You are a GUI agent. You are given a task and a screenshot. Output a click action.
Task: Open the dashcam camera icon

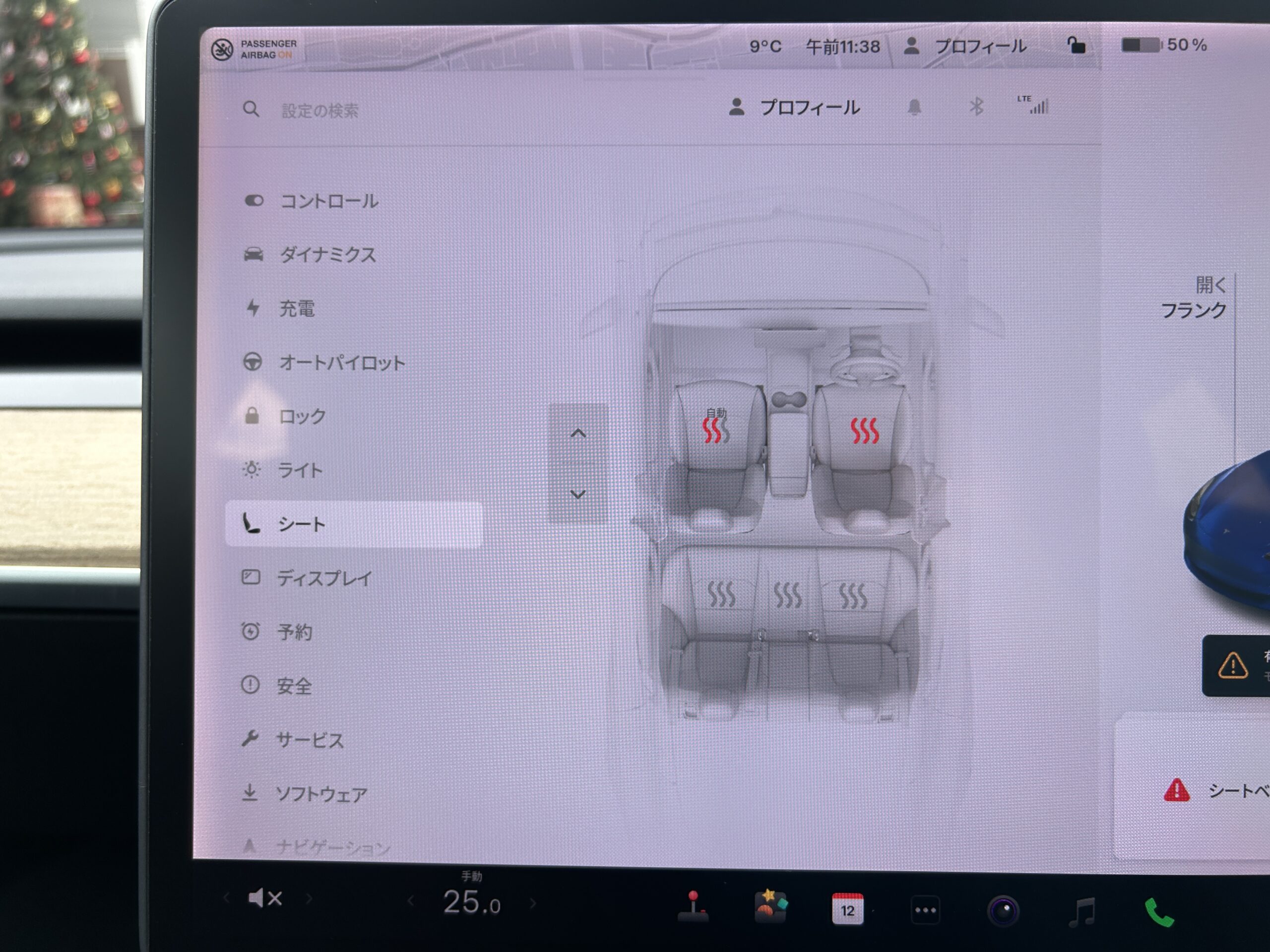1003,911
